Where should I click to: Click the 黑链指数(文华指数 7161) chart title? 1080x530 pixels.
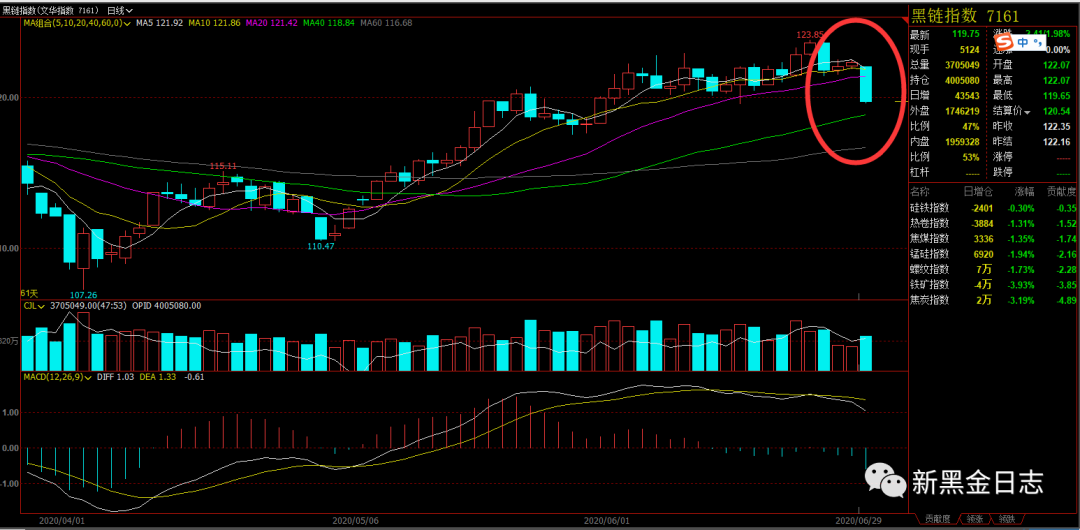pos(50,12)
